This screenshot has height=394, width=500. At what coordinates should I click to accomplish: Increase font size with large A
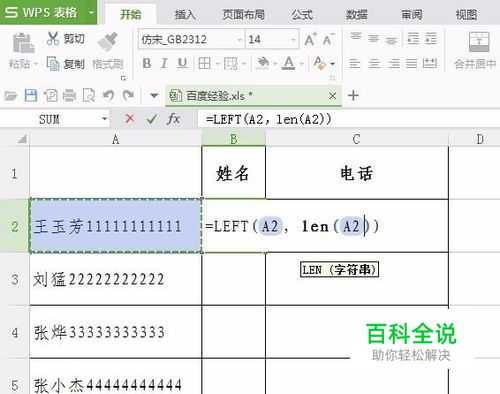click(310, 40)
